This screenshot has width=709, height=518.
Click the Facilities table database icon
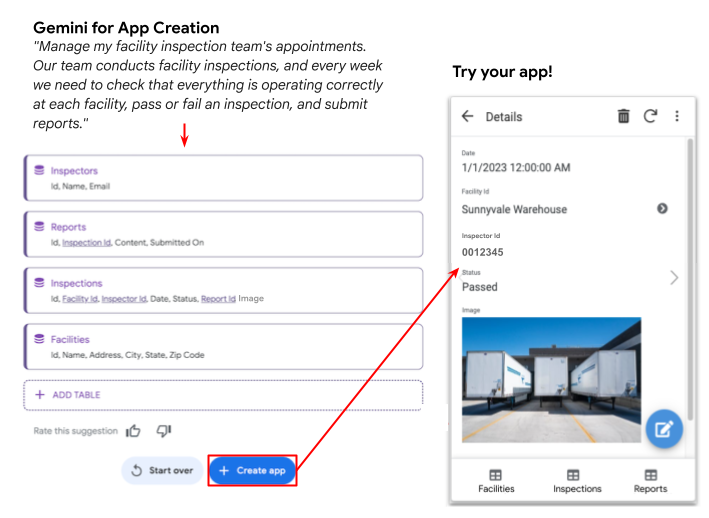[x=39, y=339]
